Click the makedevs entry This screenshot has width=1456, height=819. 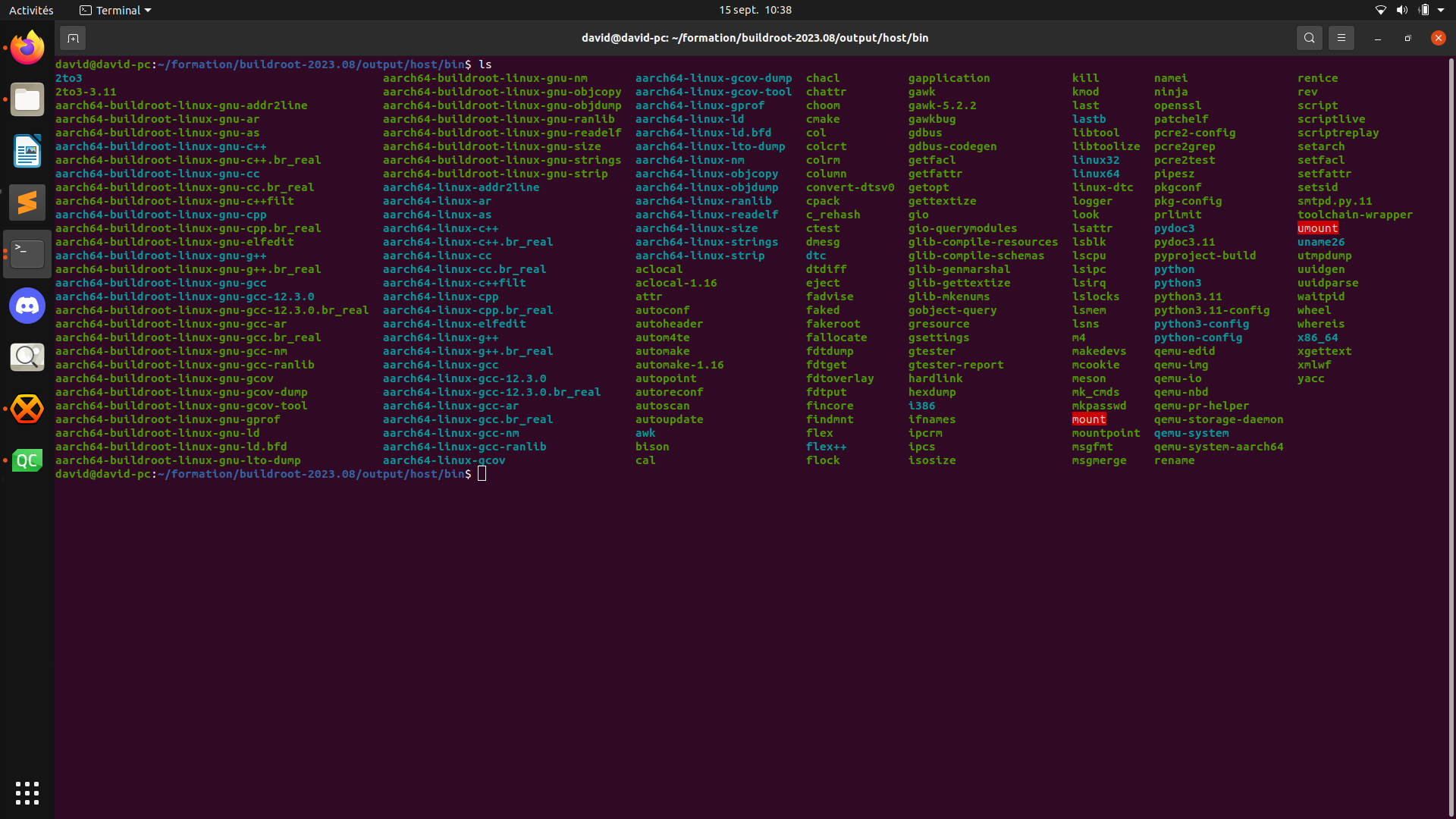[x=1099, y=351]
